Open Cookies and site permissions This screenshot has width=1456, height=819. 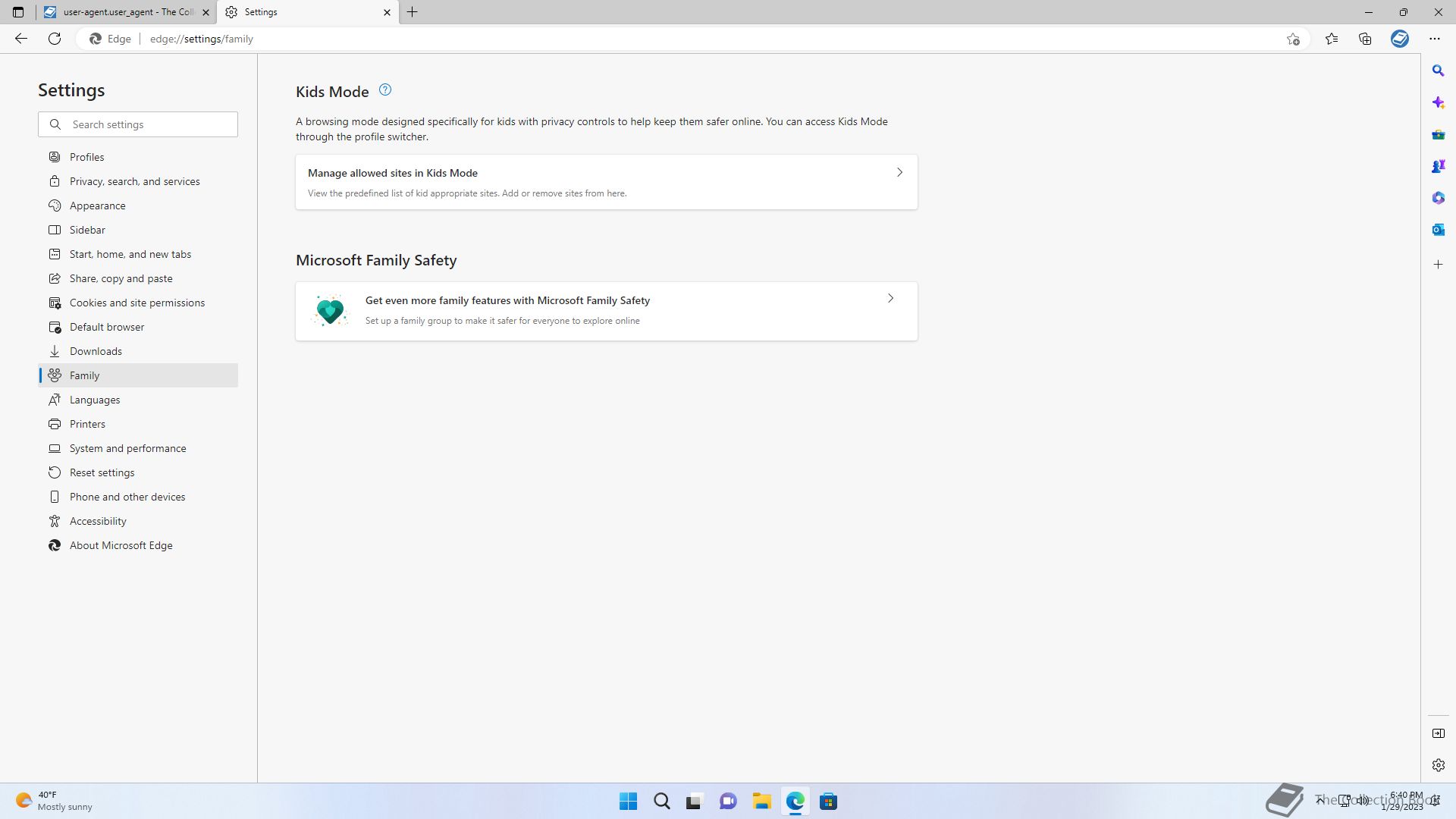tap(138, 303)
